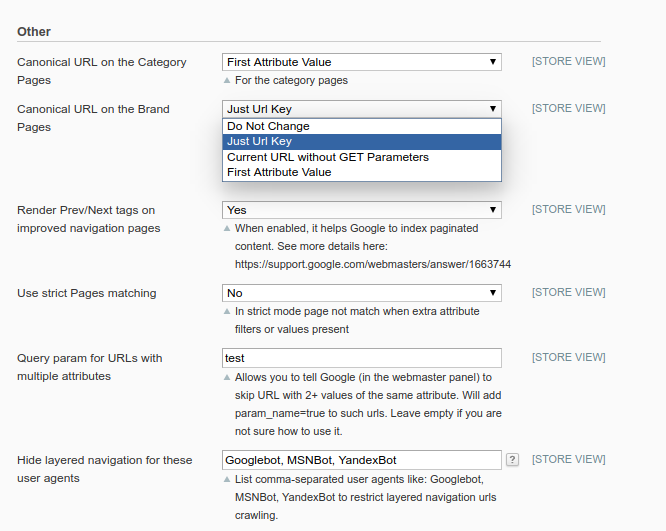The image size is (666, 531).
Task: Click Query param input field containing 'test'
Action: [x=361, y=358]
